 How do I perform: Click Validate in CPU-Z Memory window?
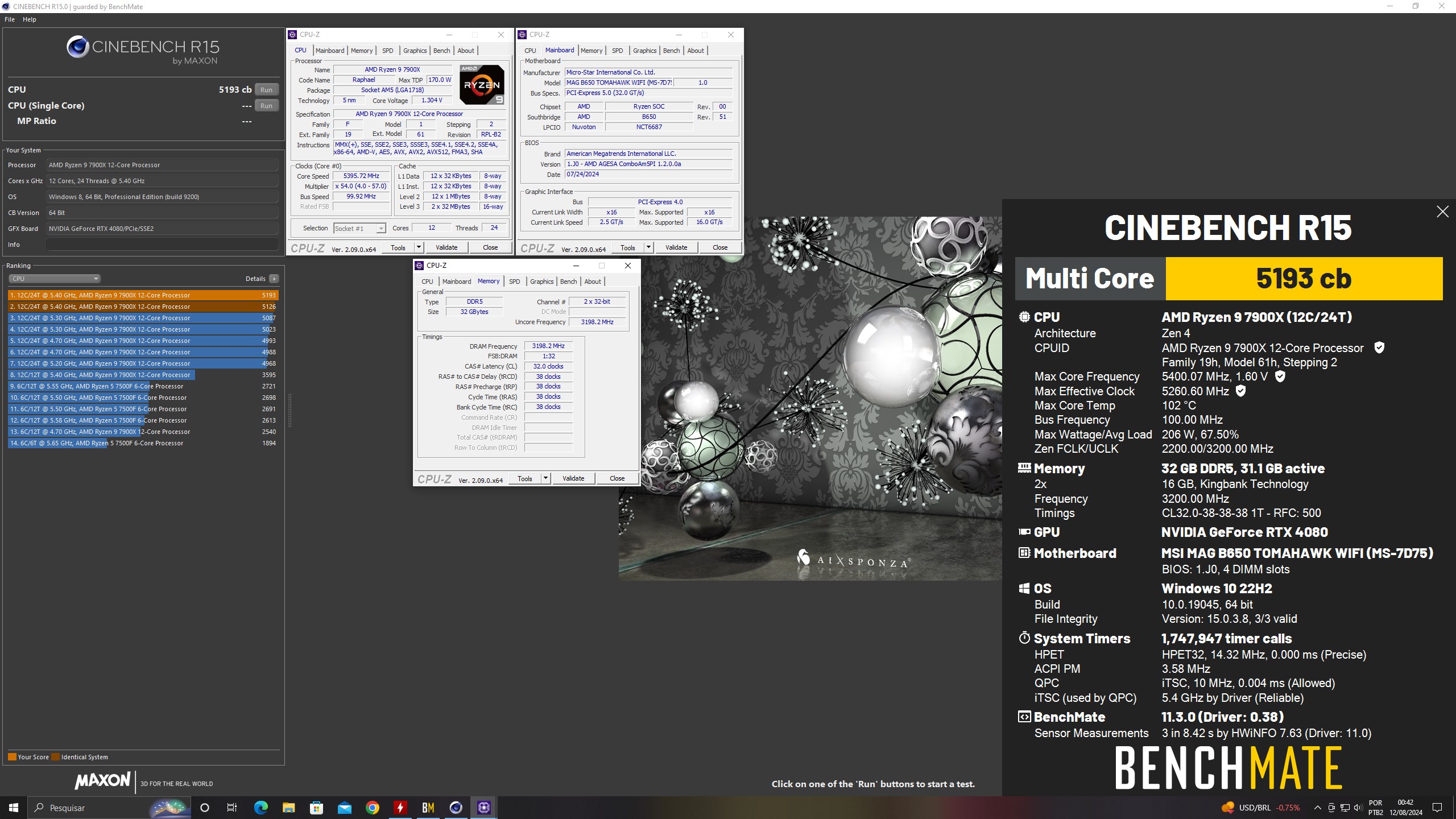pos(573,478)
